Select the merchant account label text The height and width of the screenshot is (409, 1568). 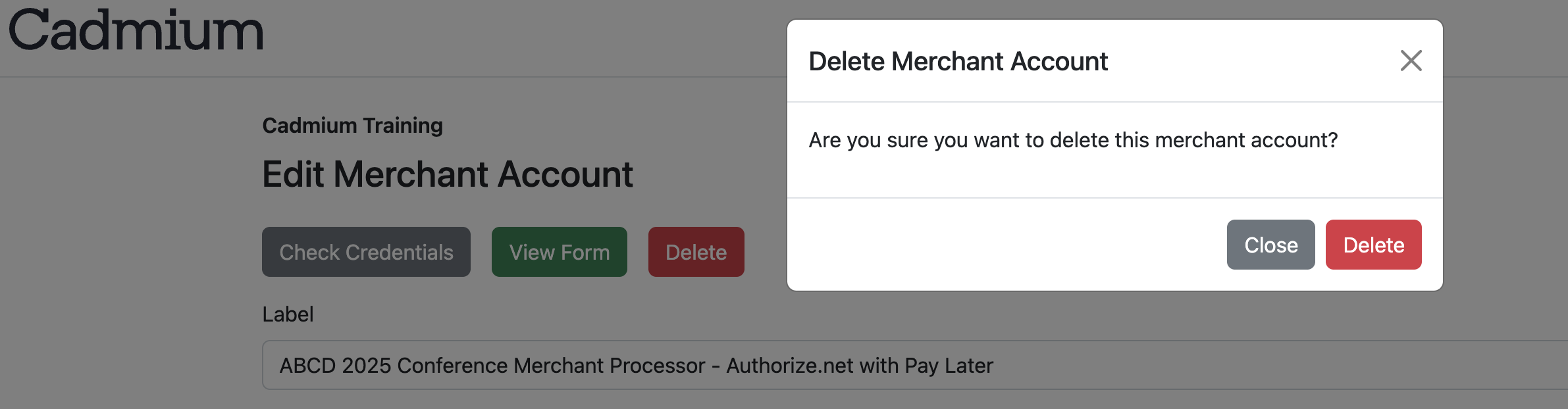coord(636,366)
